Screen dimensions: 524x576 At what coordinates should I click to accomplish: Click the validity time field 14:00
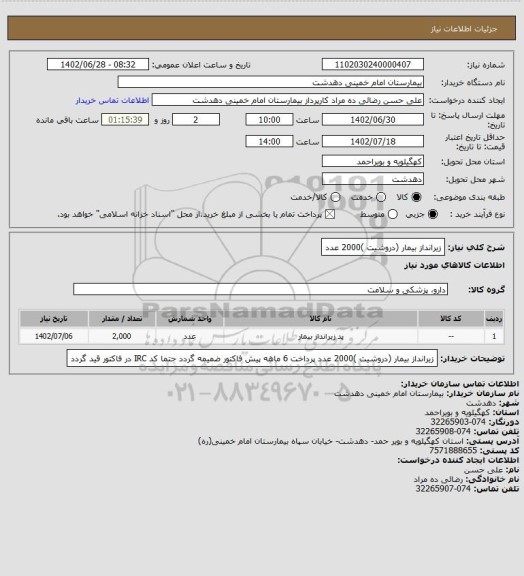click(269, 141)
